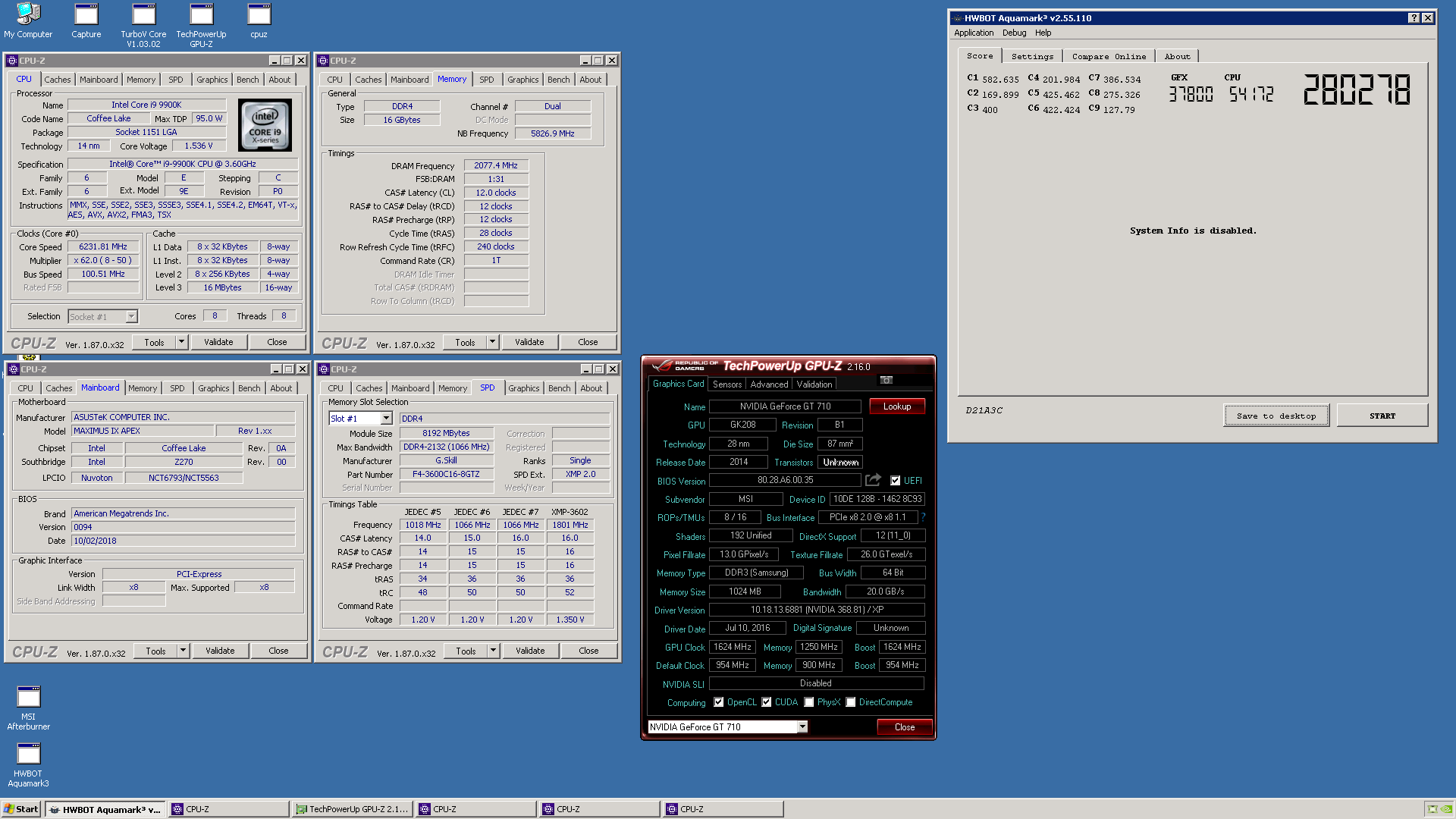Activate HWBOT Aquamark3 from the taskbar
Screen dimensions: 1456x819
point(105,809)
